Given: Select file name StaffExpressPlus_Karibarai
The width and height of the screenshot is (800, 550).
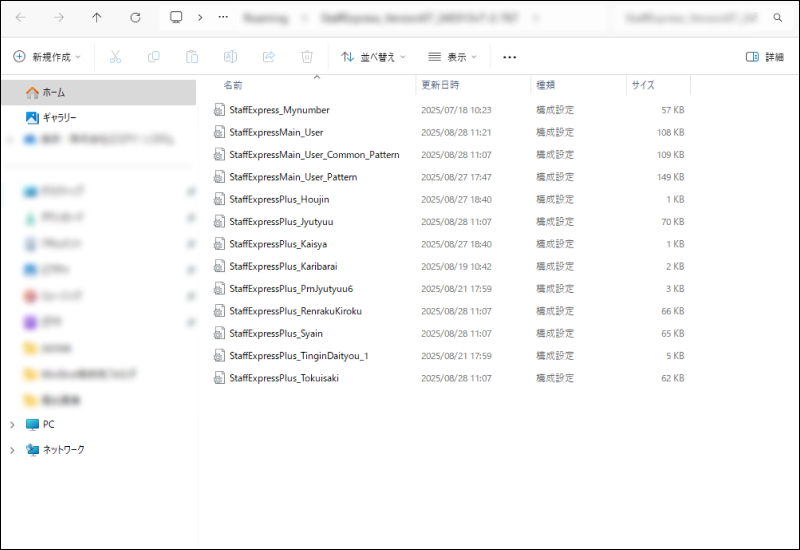Looking at the screenshot, I should pos(283,266).
